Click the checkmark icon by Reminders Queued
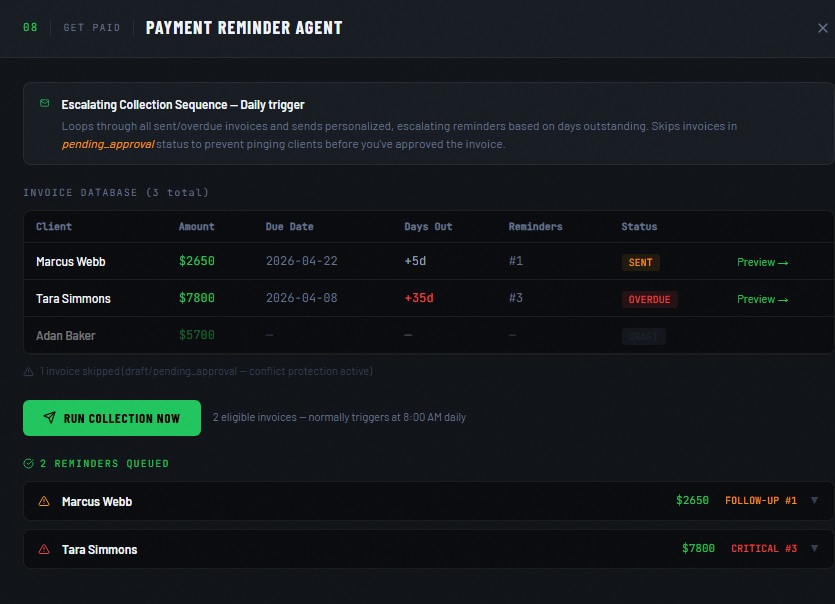 tap(28, 464)
